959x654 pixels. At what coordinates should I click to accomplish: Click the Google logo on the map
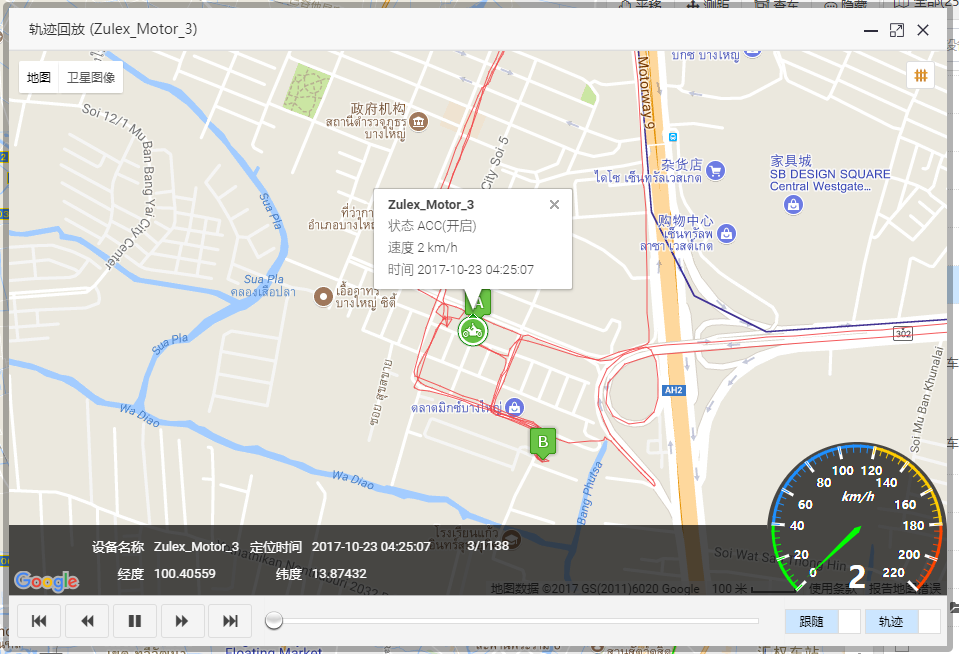point(46,581)
